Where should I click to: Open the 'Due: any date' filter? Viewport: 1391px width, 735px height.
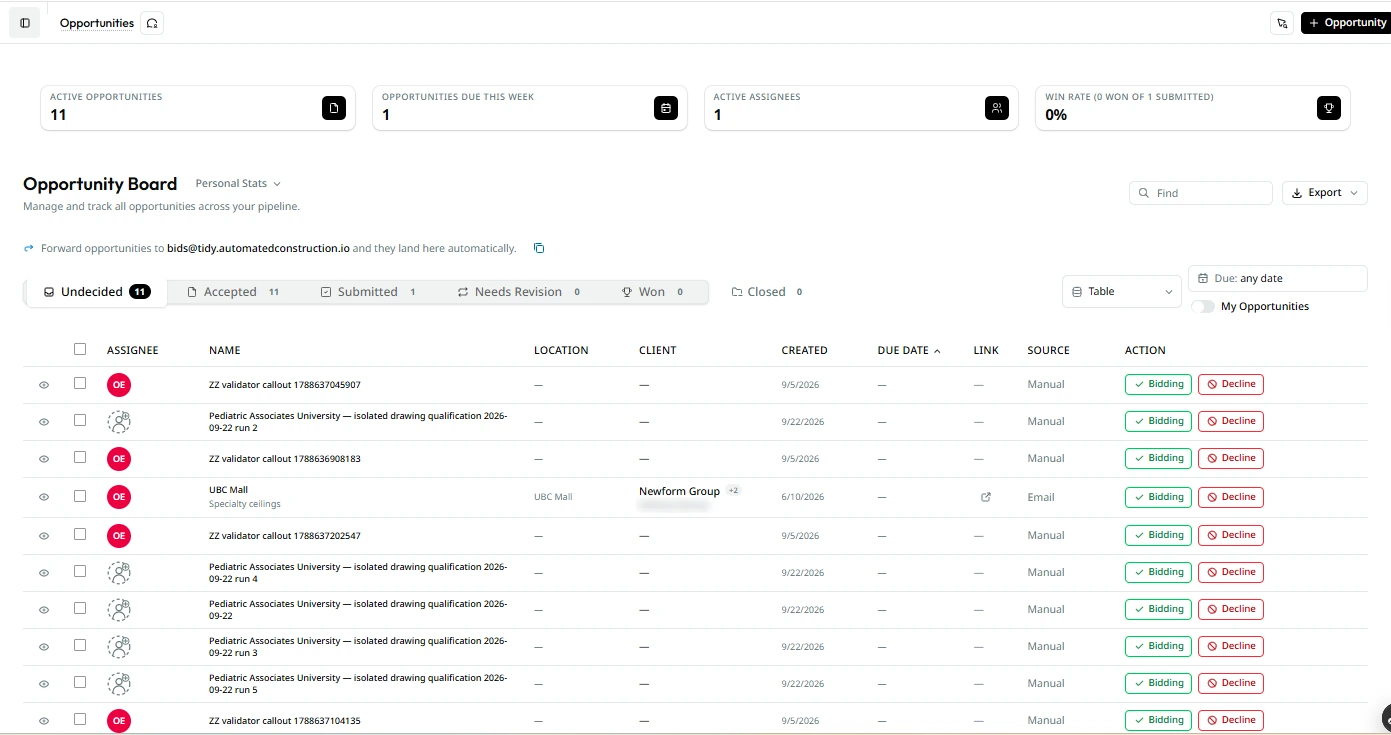pyautogui.click(x=1277, y=278)
